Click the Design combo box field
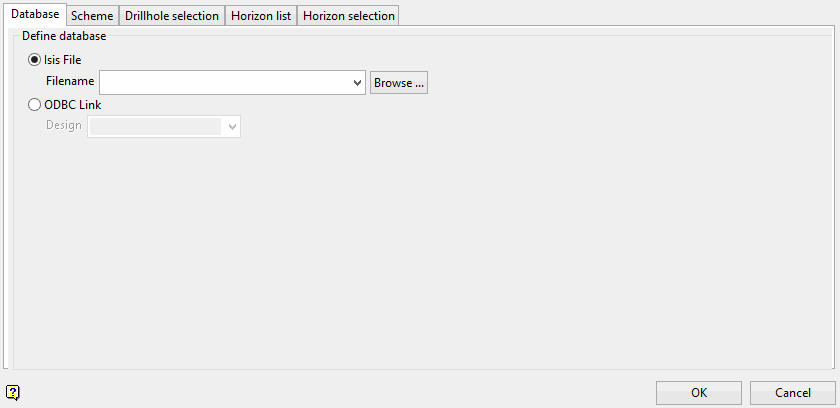Viewport: 840px width, 408px height. (x=156, y=126)
